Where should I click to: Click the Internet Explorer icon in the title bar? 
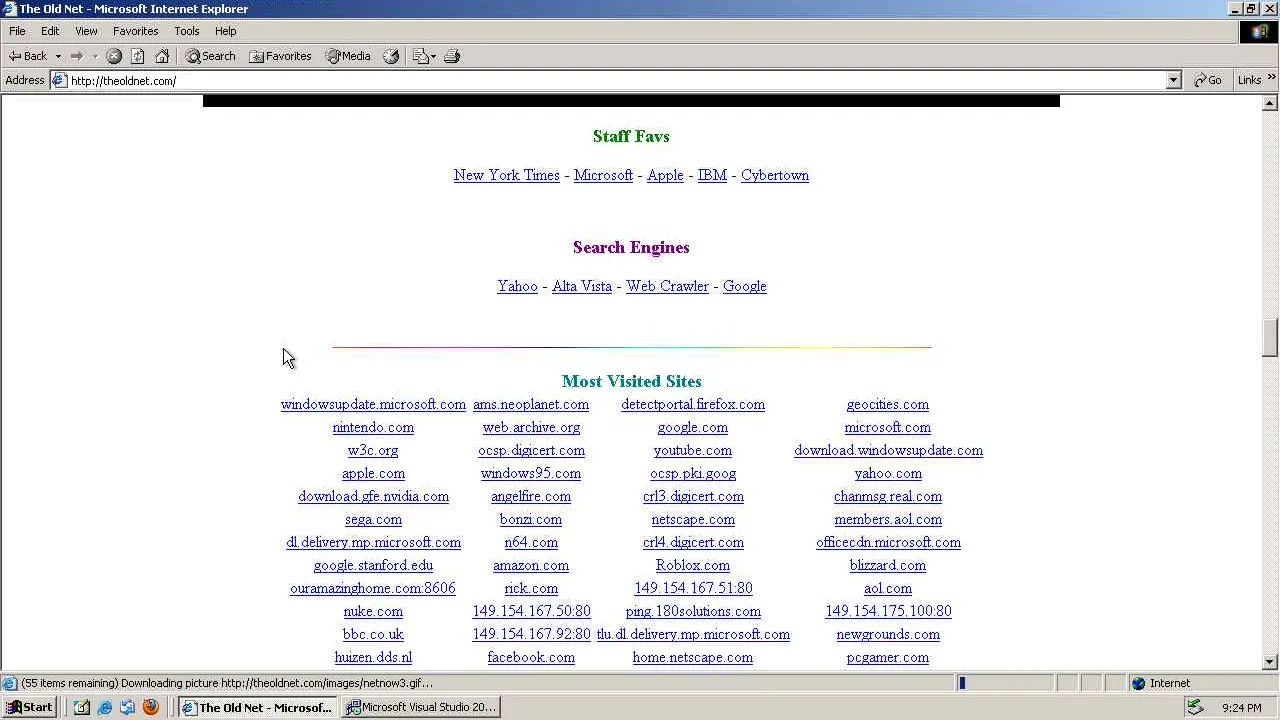tap(10, 9)
